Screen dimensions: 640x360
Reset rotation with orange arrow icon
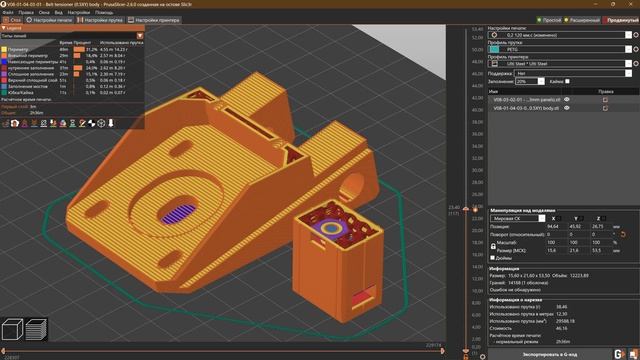point(623,235)
